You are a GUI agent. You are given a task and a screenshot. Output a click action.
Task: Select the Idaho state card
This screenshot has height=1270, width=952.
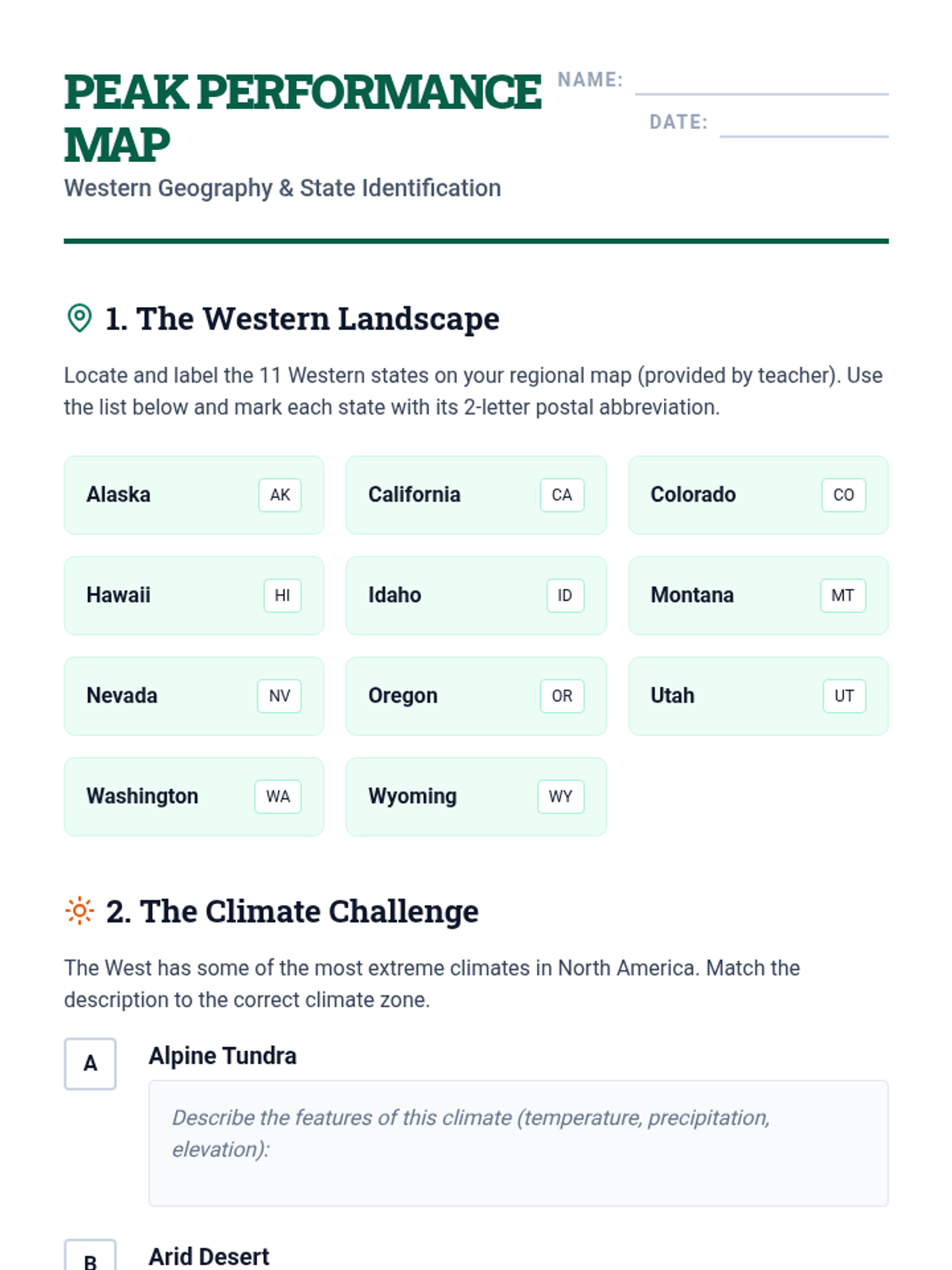click(x=476, y=595)
